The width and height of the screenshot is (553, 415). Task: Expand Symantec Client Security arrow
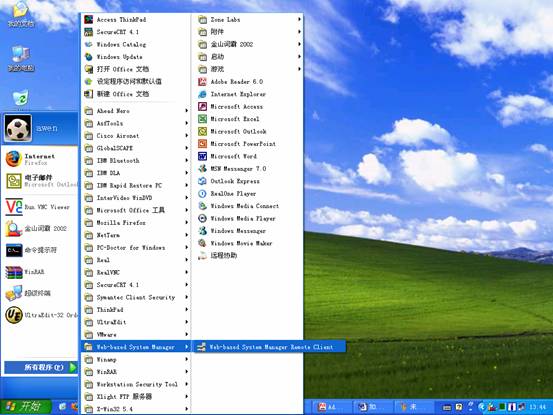186,297
